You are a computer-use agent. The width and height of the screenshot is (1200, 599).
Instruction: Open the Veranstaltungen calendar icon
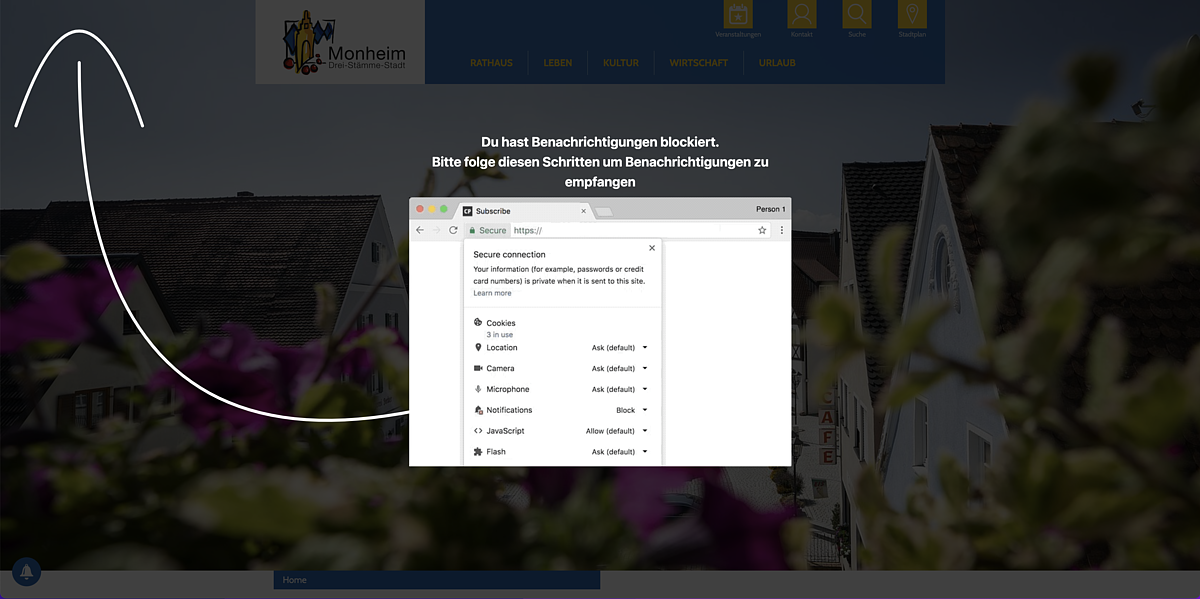tap(738, 15)
